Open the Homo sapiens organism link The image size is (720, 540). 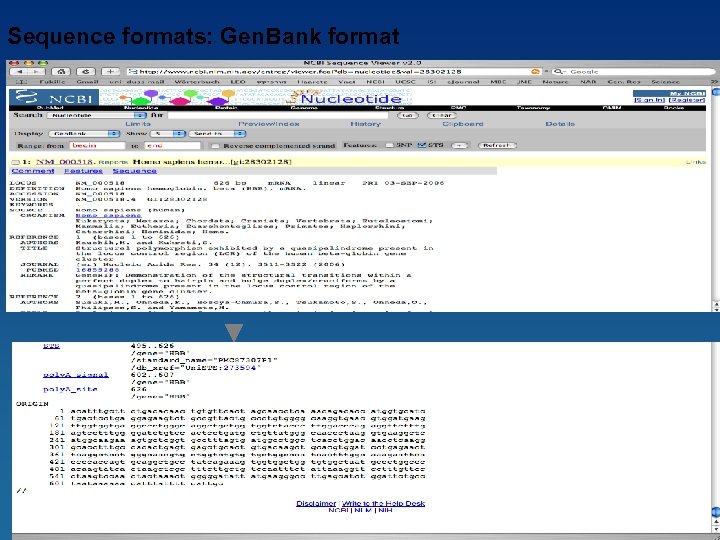pos(108,215)
